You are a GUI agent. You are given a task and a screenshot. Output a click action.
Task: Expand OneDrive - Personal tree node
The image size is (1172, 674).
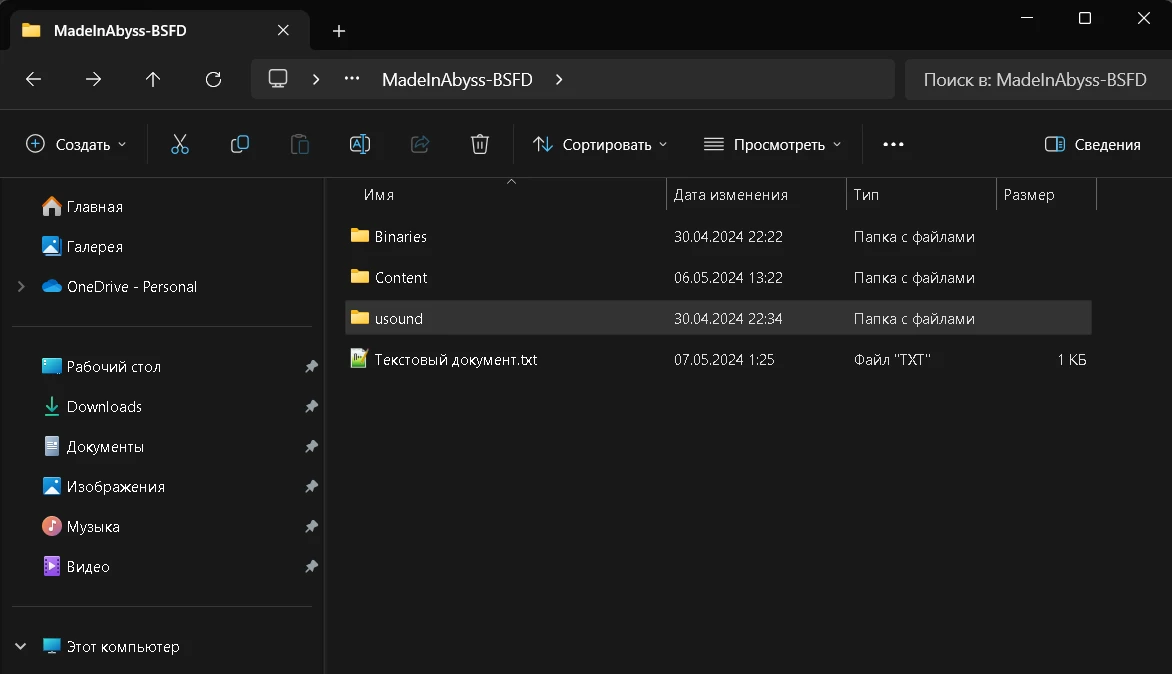pyautogui.click(x=21, y=287)
